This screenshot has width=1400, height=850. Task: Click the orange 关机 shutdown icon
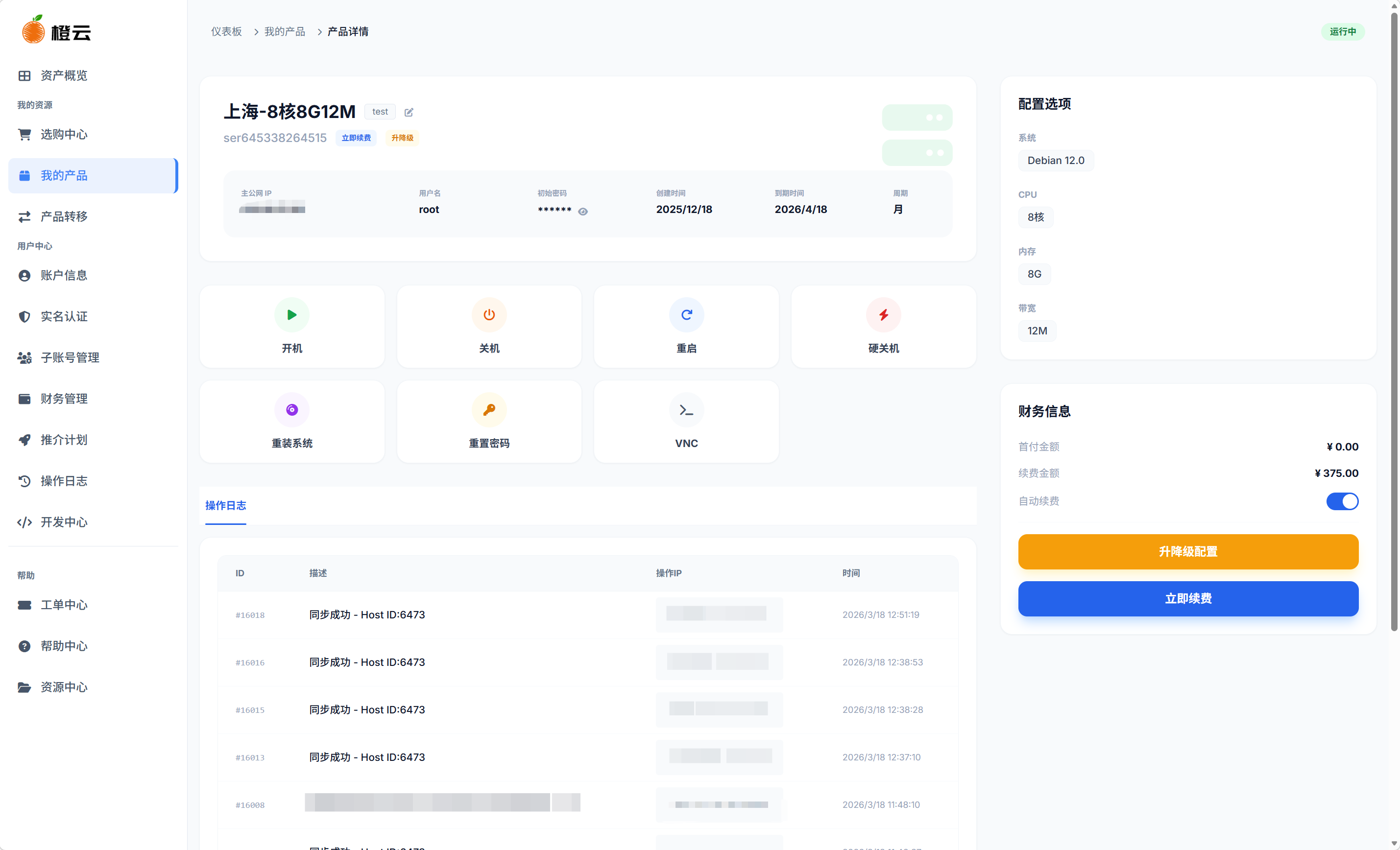point(489,314)
